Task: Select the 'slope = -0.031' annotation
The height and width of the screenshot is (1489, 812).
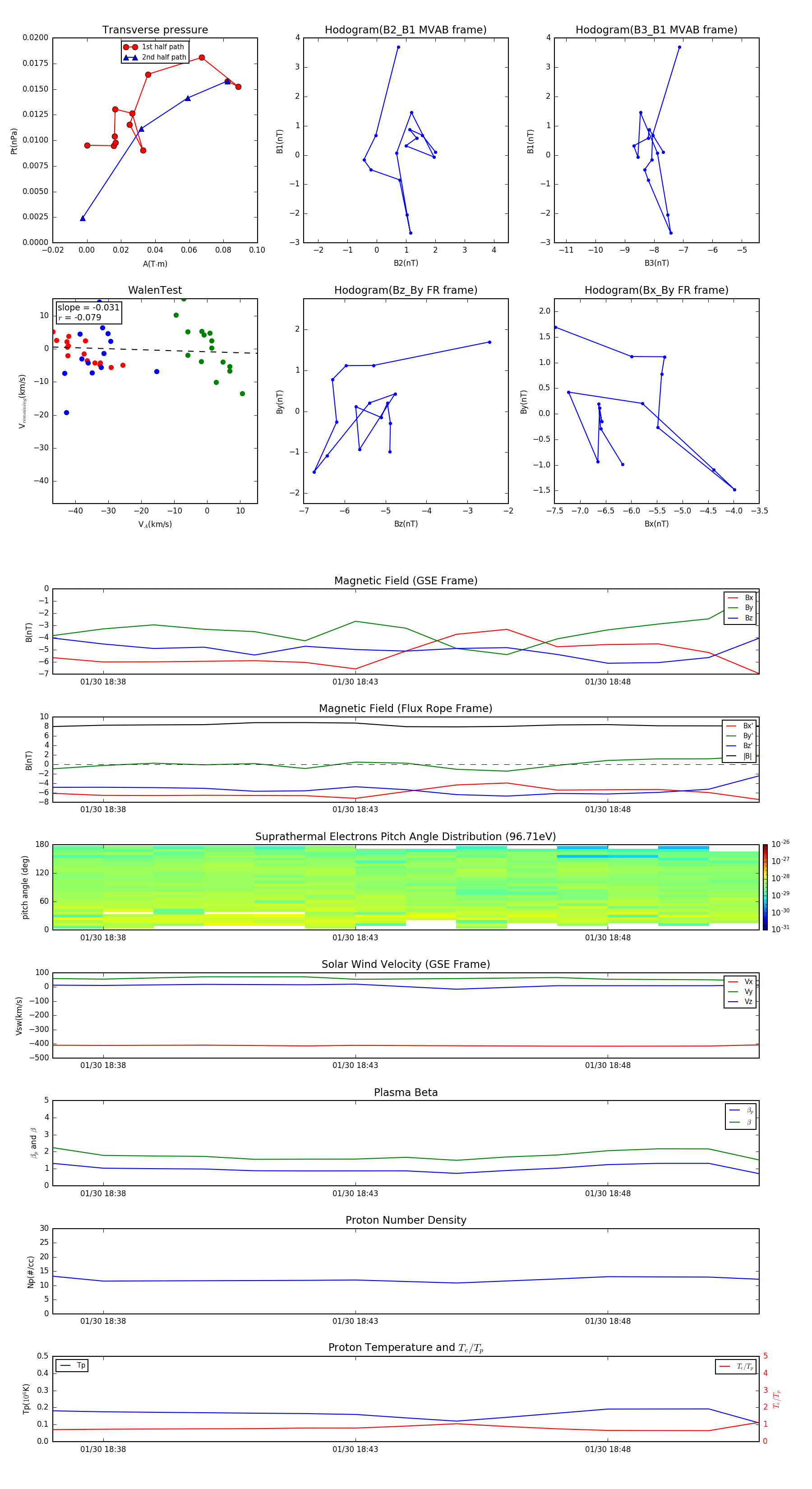Action: coord(88,308)
